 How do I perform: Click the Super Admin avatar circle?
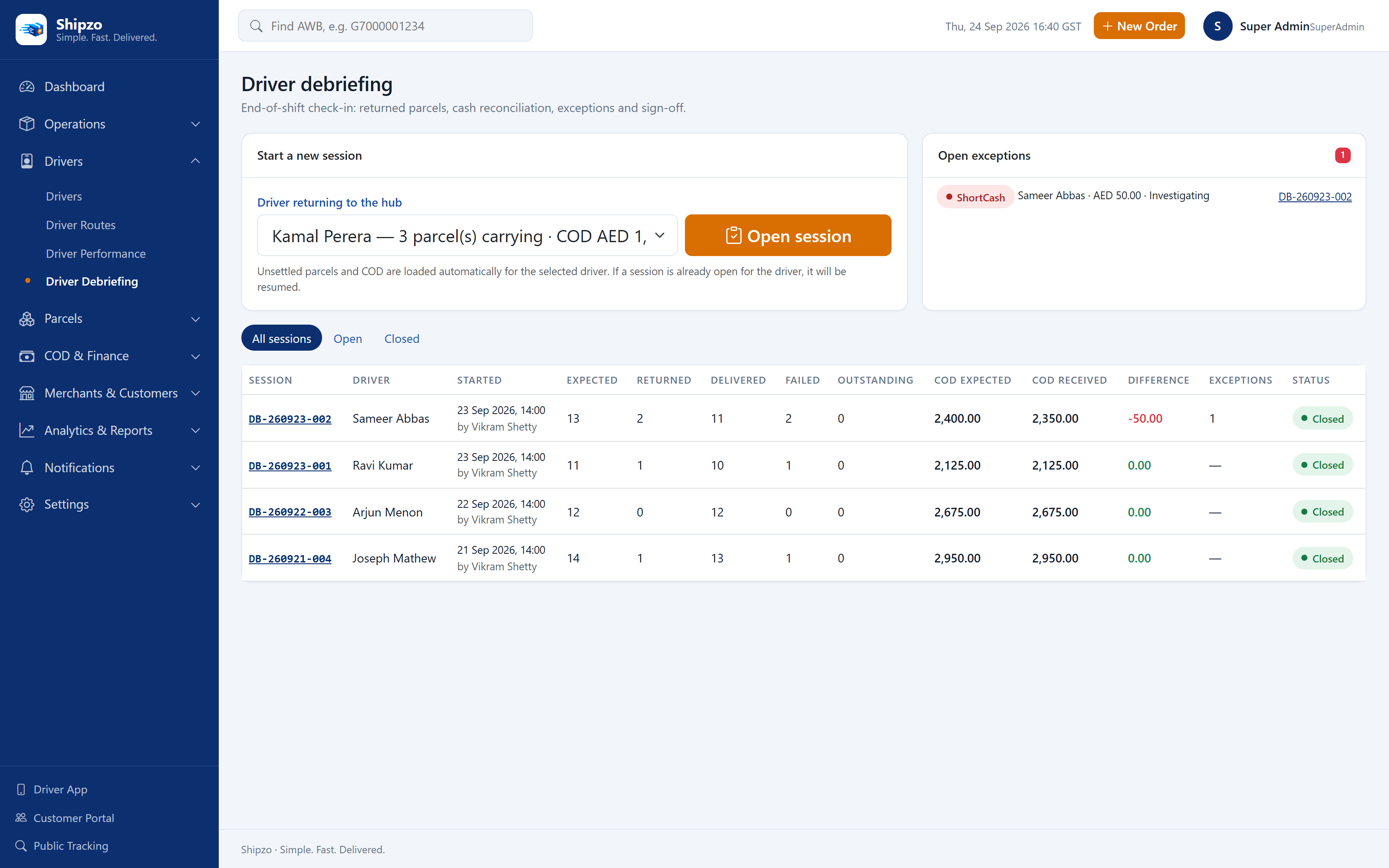1218,26
